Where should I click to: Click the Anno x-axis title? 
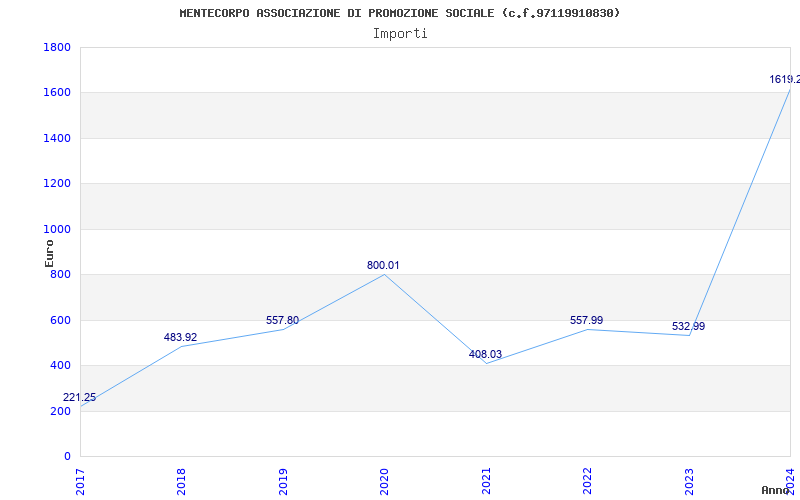pyautogui.click(x=776, y=490)
